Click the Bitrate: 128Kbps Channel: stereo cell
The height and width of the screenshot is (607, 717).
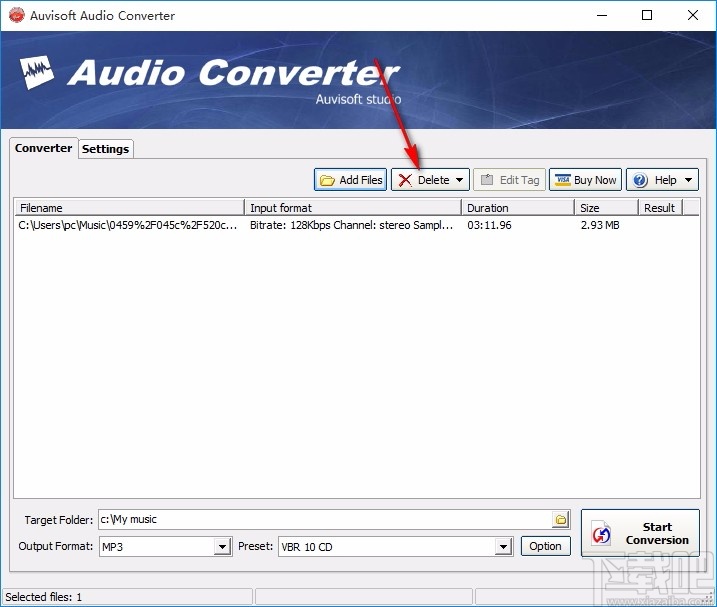tap(351, 225)
